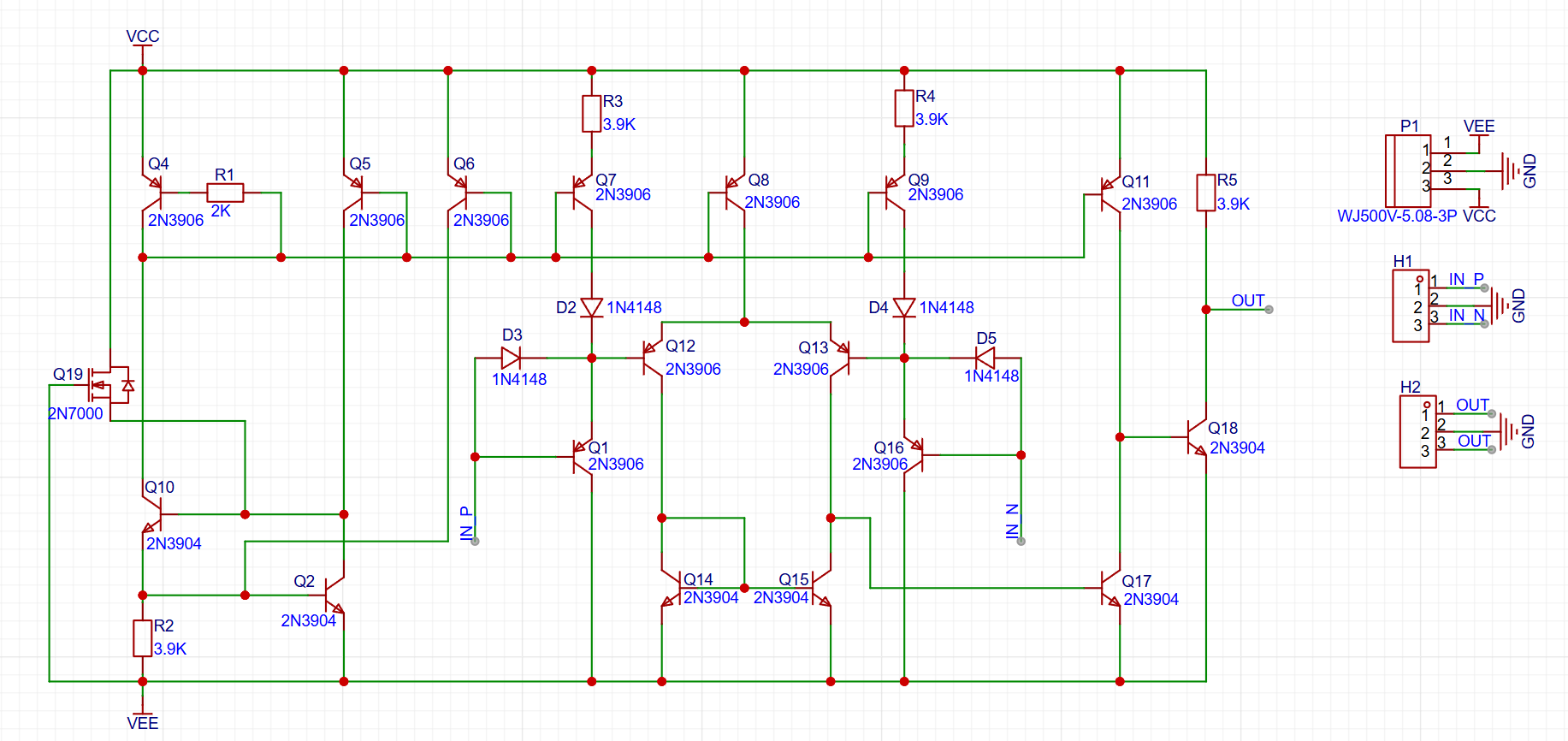Click the 1N4148 text under D3

[519, 379]
